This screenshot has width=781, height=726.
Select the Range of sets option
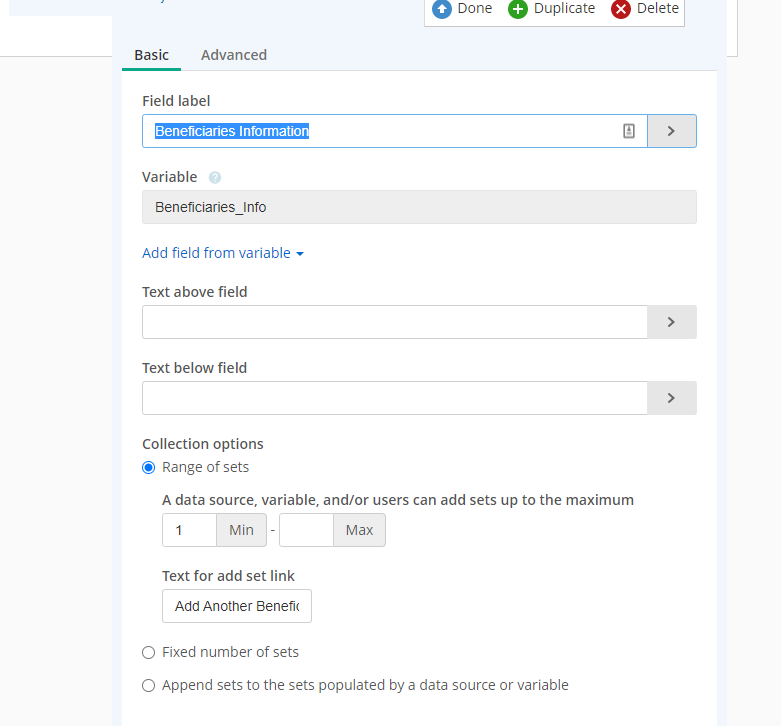[x=148, y=468]
